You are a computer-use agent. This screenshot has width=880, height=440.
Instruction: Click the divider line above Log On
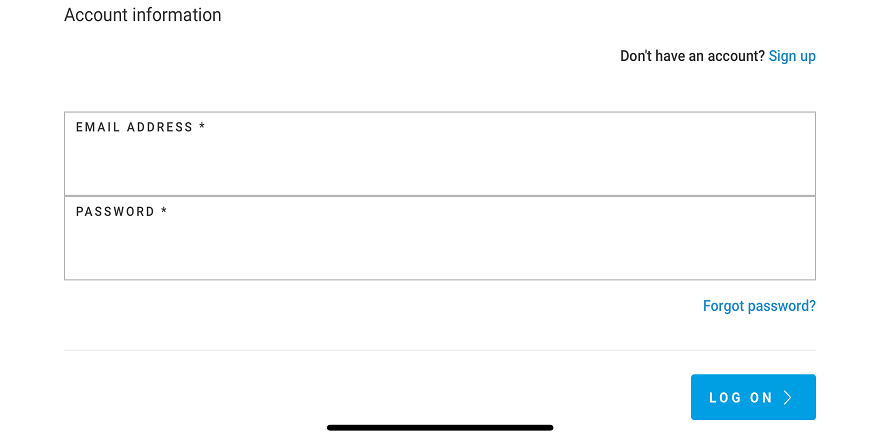click(440, 350)
